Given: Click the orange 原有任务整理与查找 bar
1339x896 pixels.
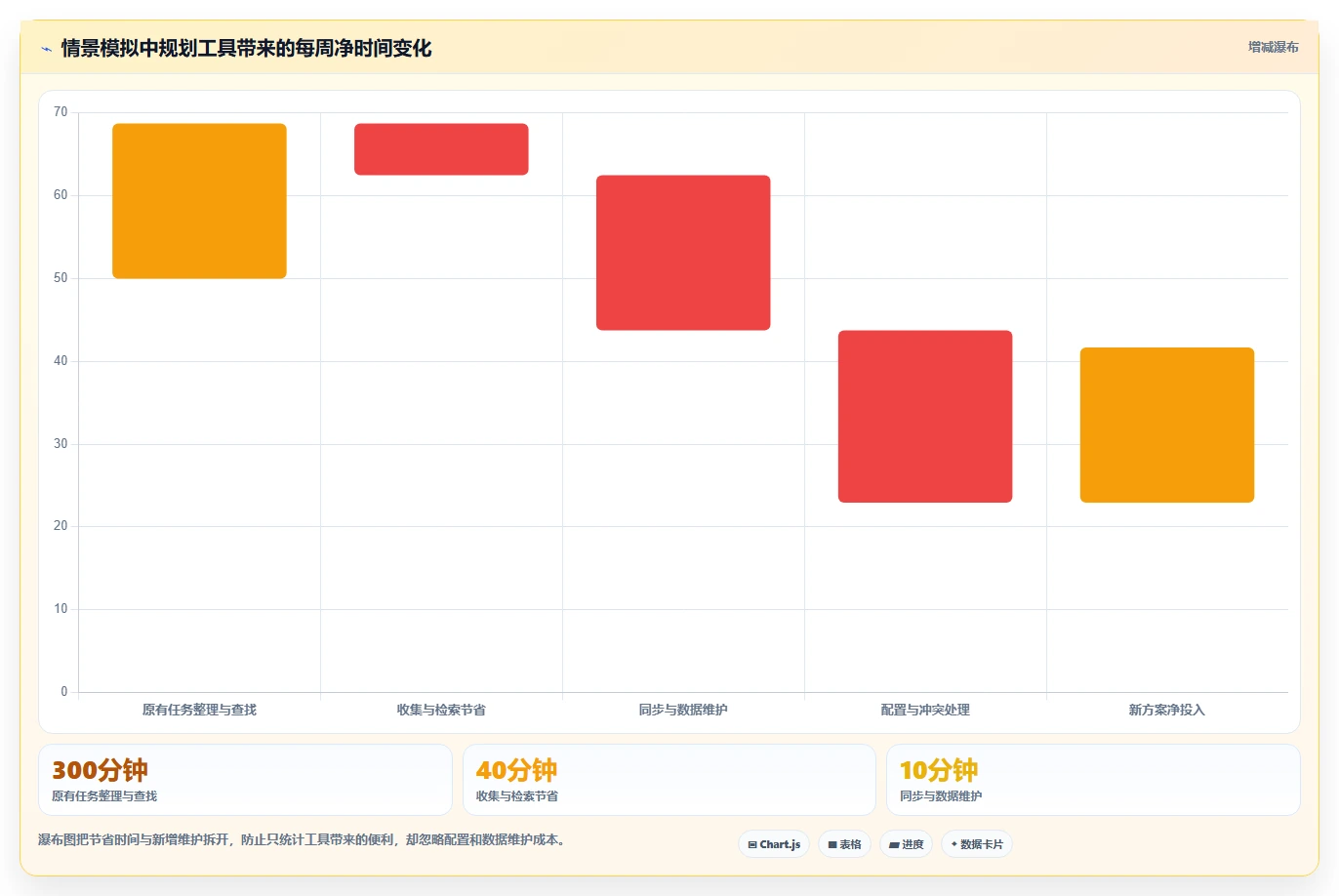Looking at the screenshot, I should click(x=199, y=201).
